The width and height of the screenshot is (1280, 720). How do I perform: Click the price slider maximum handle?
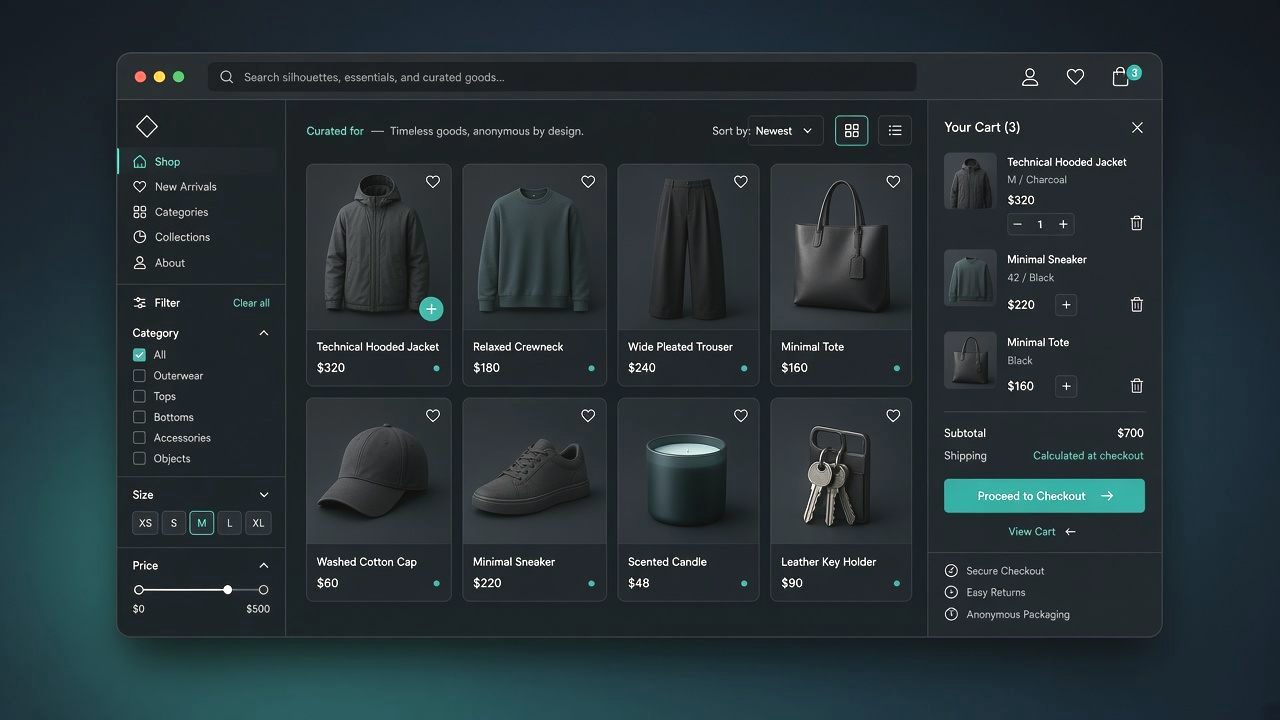[228, 590]
